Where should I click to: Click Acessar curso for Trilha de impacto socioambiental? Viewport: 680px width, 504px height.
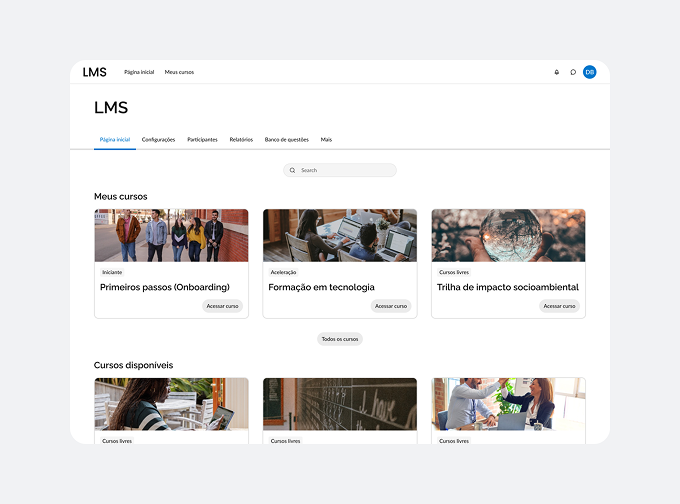[x=559, y=306]
